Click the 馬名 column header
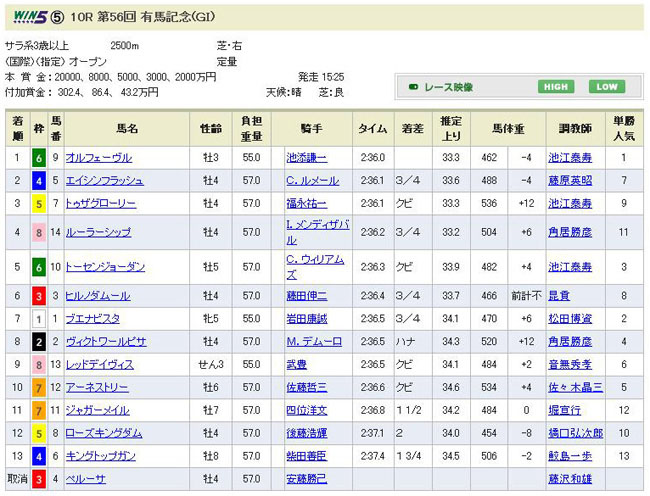This screenshot has width=650, height=496. 127,129
